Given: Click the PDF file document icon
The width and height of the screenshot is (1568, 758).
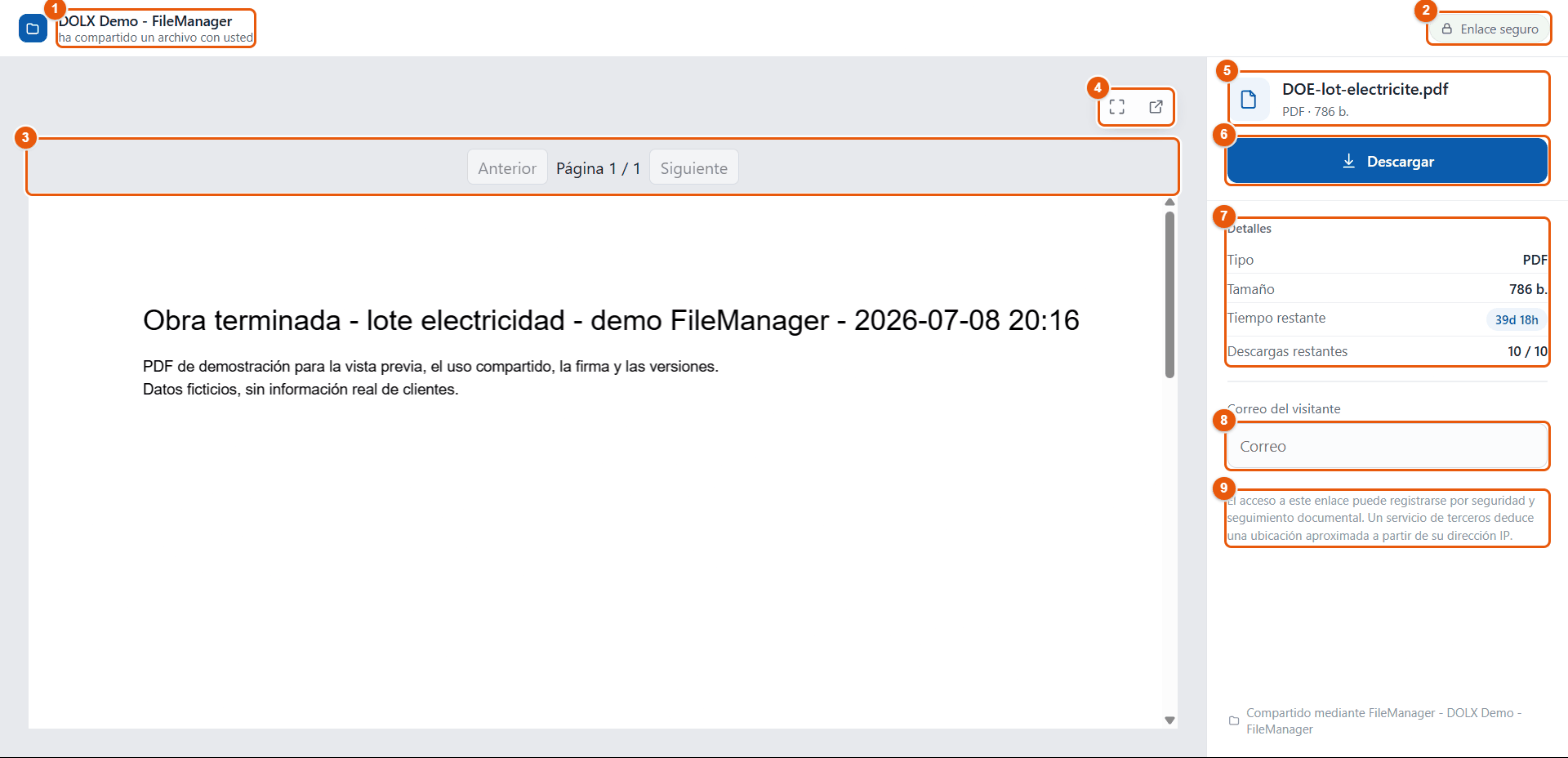Looking at the screenshot, I should point(1248,99).
